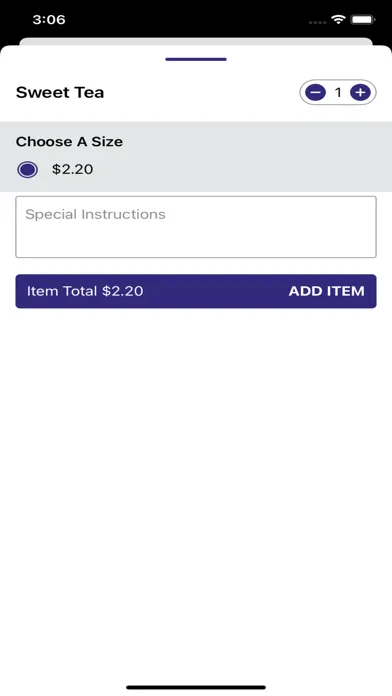Viewport: 392px width, 696px height.
Task: Tap the battery icon in status bar
Action: pos(363,20)
